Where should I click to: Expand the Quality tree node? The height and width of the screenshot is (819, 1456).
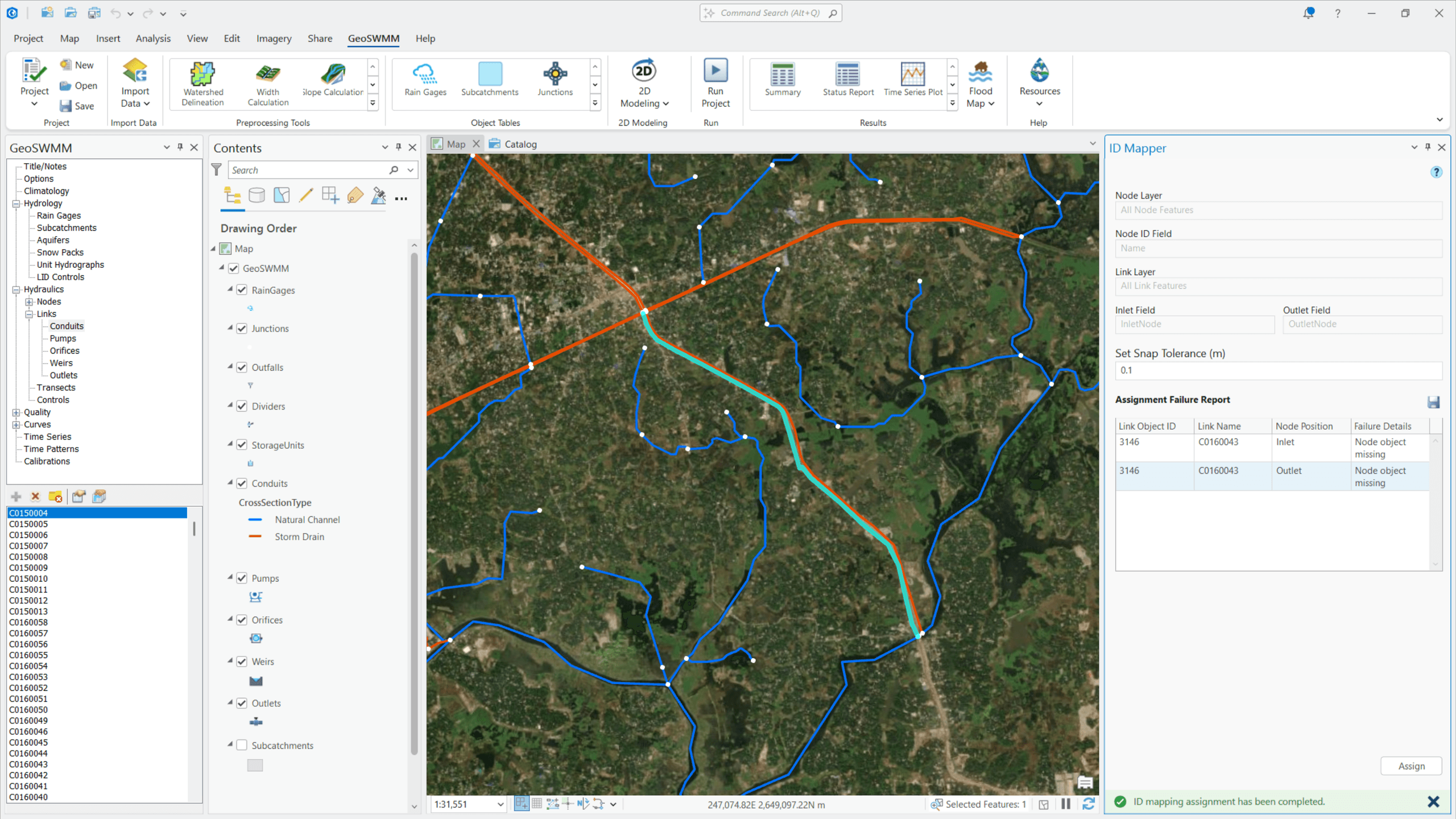point(16,412)
